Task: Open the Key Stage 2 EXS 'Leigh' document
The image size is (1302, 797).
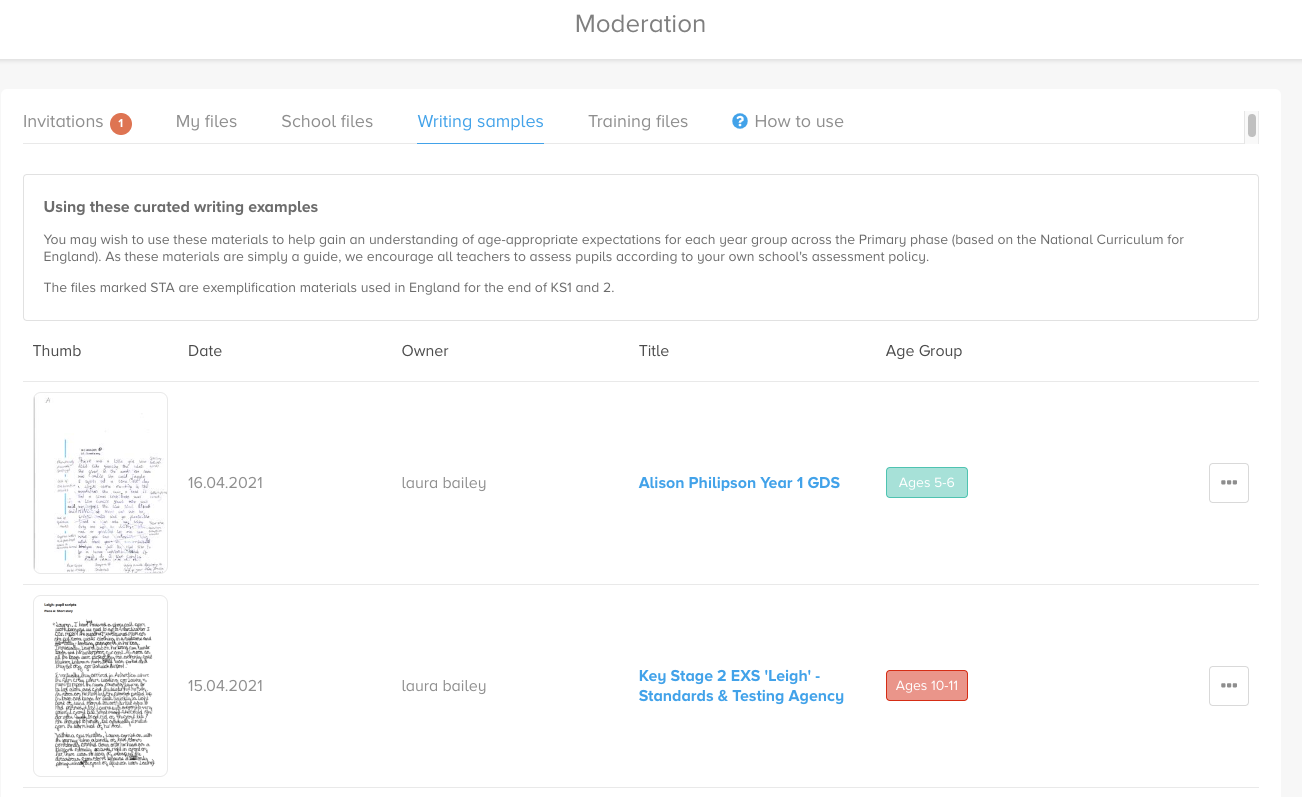Action: pos(741,685)
